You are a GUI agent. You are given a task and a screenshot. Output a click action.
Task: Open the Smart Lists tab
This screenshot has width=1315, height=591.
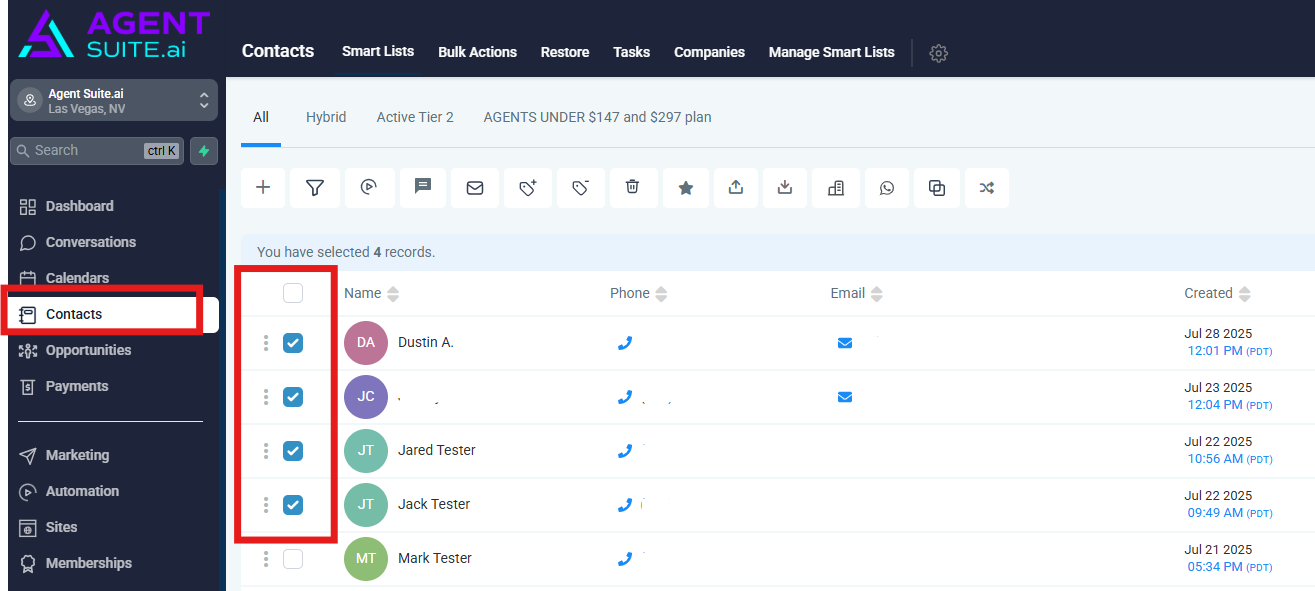point(378,51)
